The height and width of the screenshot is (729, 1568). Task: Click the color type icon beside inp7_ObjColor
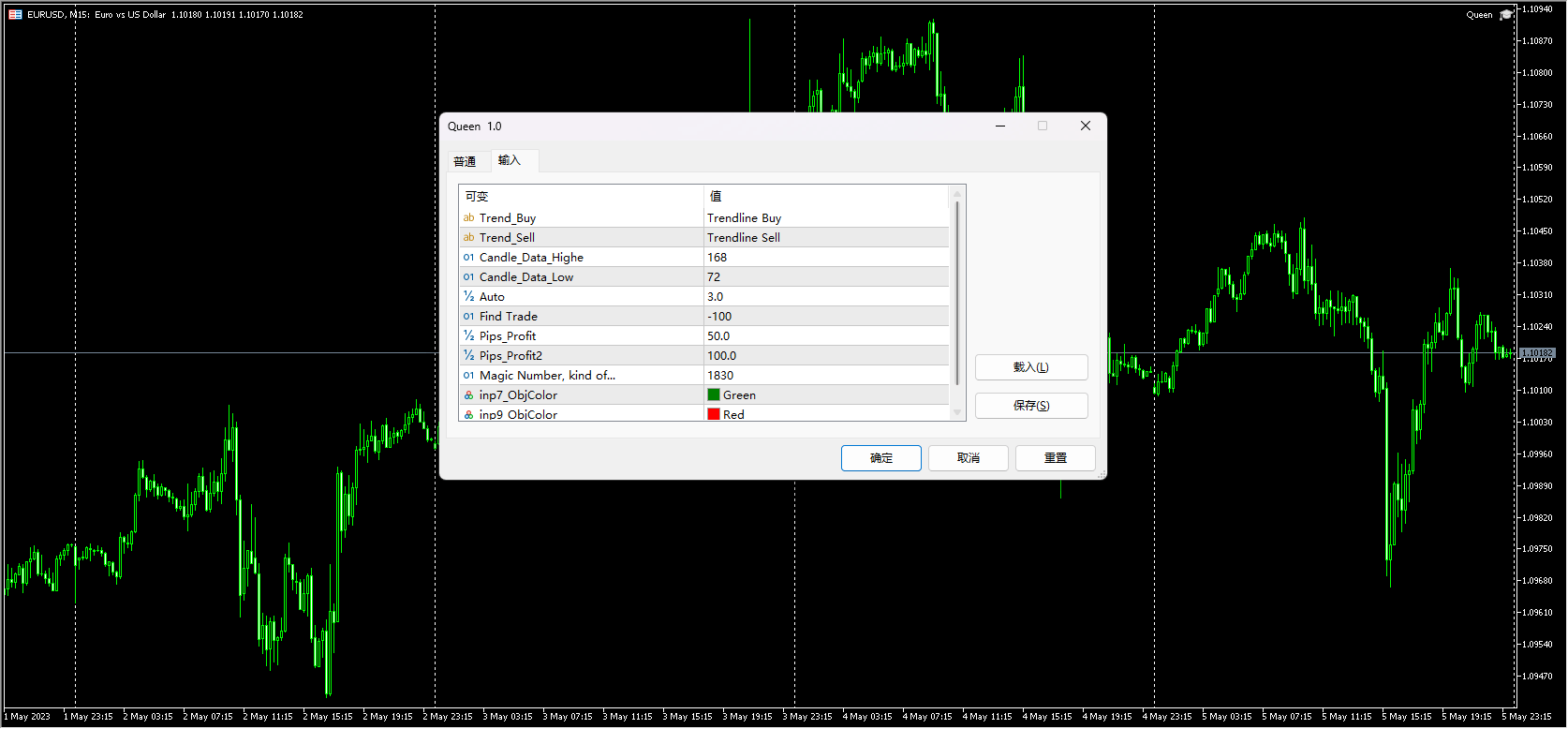click(468, 395)
